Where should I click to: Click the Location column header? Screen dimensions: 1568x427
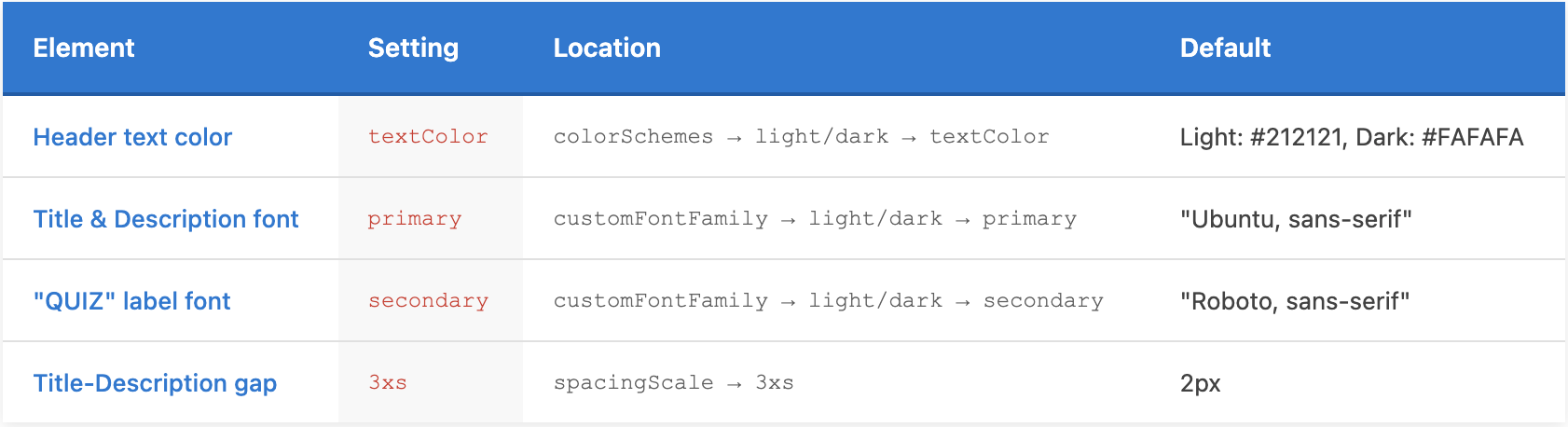pyautogui.click(x=607, y=48)
